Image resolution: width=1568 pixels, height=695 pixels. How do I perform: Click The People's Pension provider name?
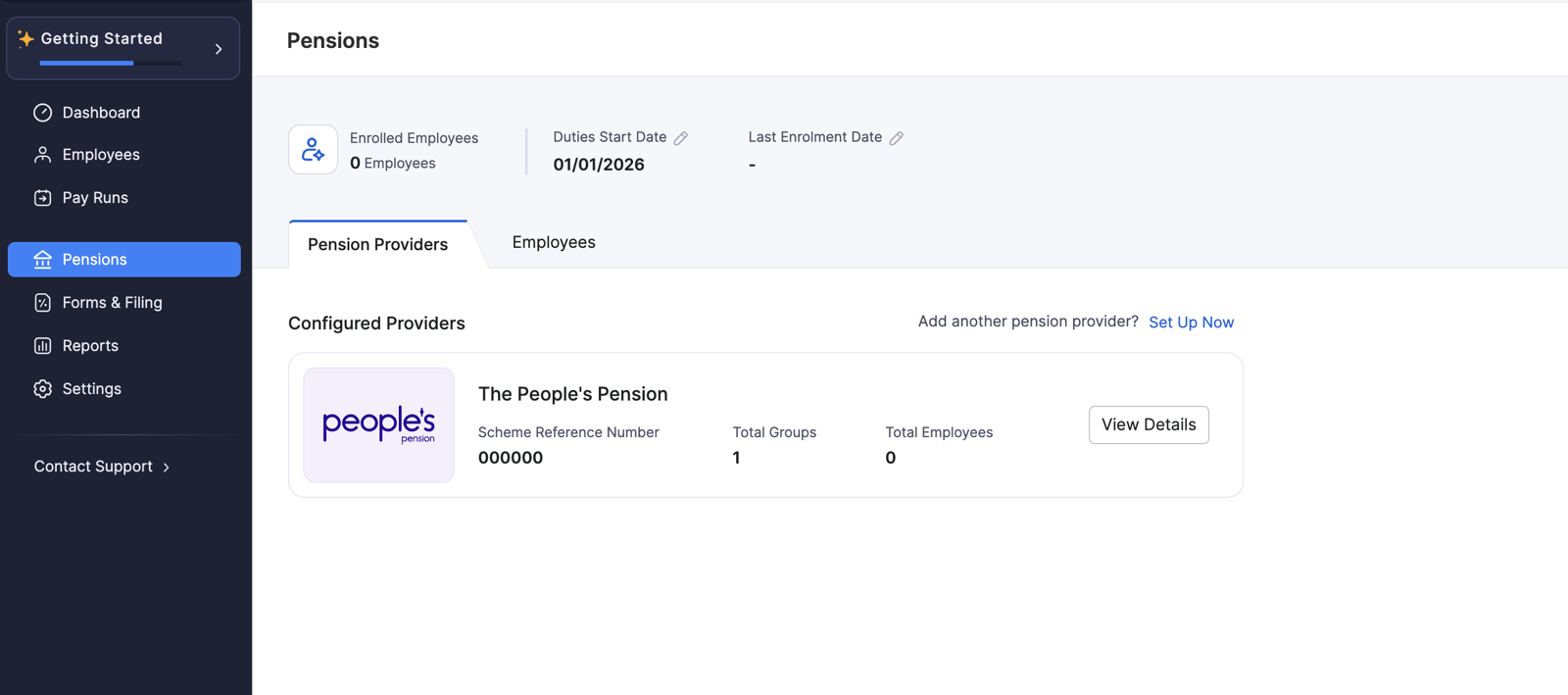(572, 394)
